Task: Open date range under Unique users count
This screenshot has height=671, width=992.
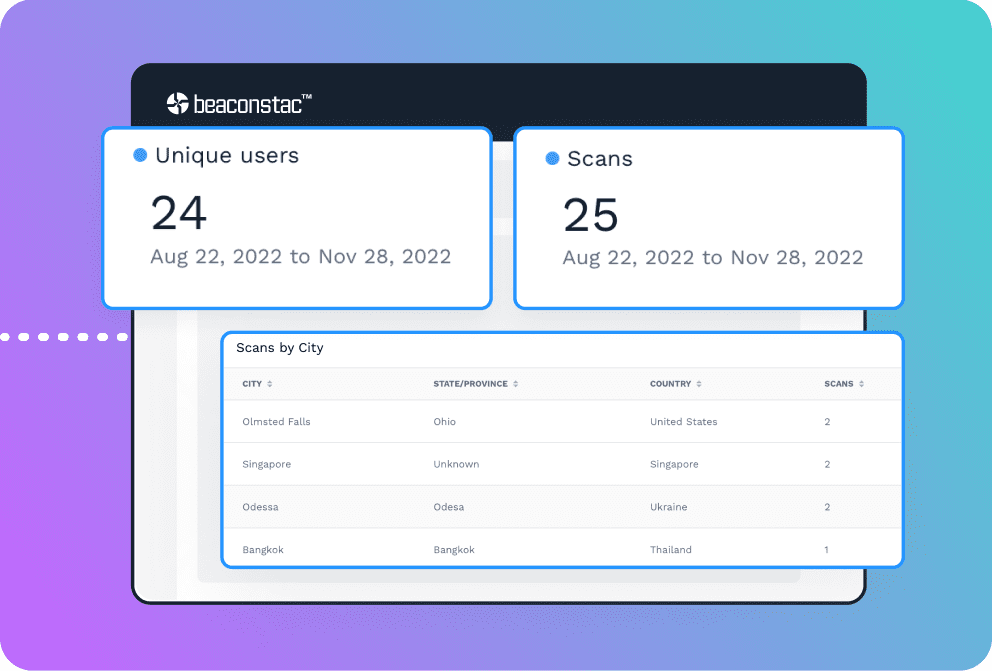Action: 300,257
